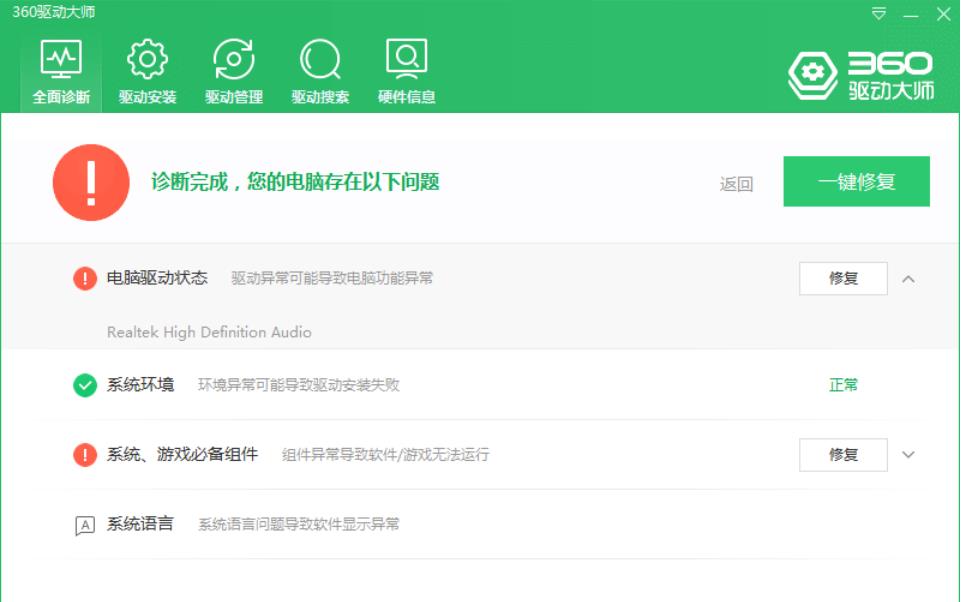Screen dimensions: 963x602
Task: Click the 电脑驱动状态 row title
Action: (x=157, y=278)
